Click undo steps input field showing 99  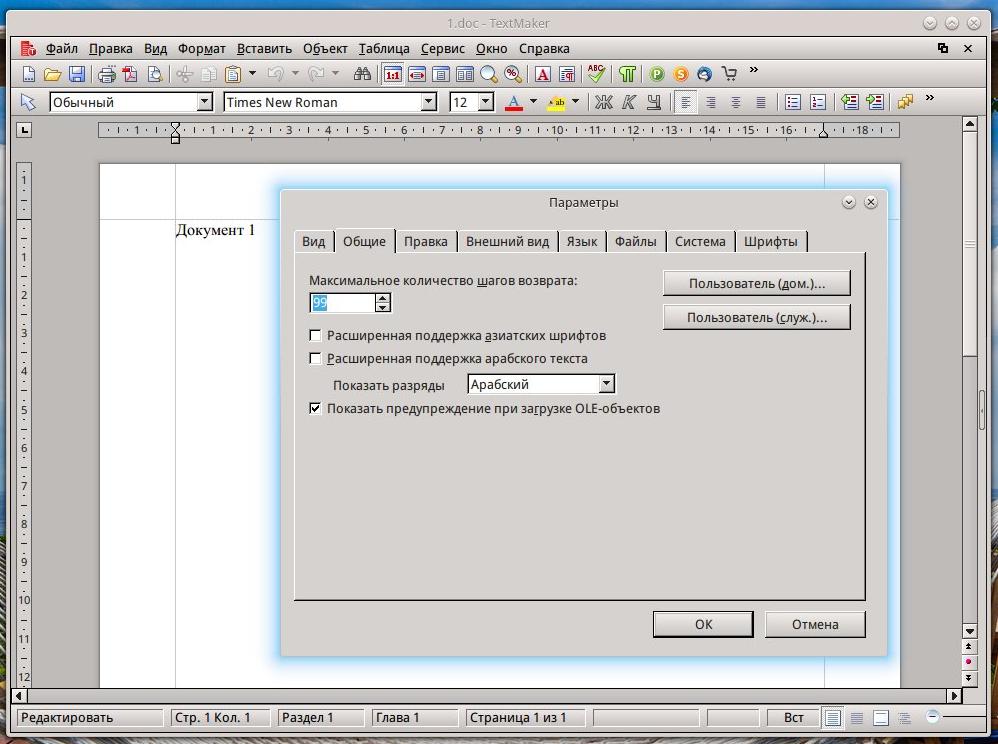click(x=342, y=302)
